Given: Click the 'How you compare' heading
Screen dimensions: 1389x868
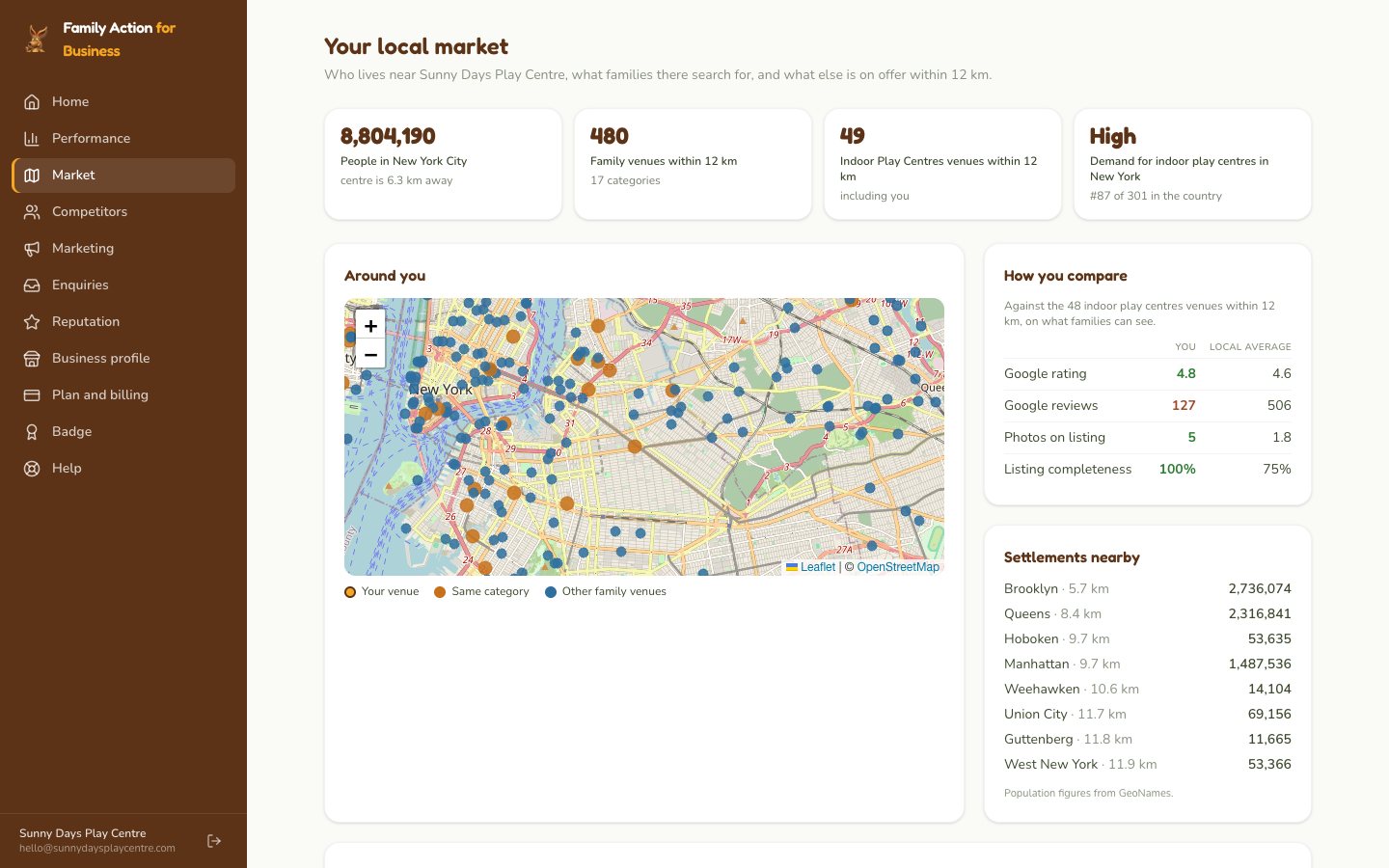Looking at the screenshot, I should pyautogui.click(x=1066, y=276).
